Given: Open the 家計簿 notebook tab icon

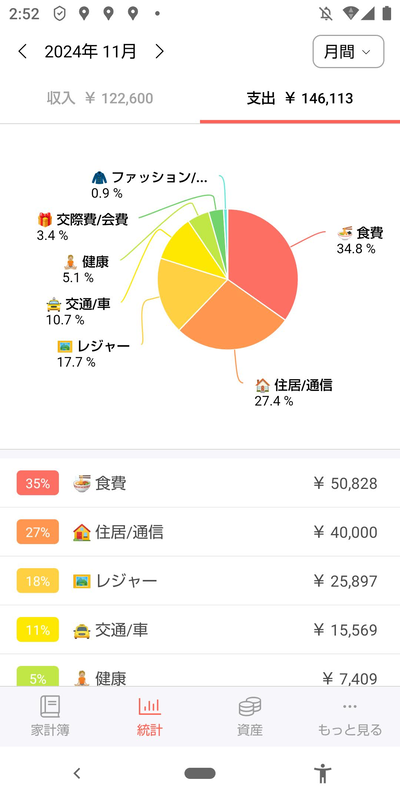Looking at the screenshot, I should [50, 707].
